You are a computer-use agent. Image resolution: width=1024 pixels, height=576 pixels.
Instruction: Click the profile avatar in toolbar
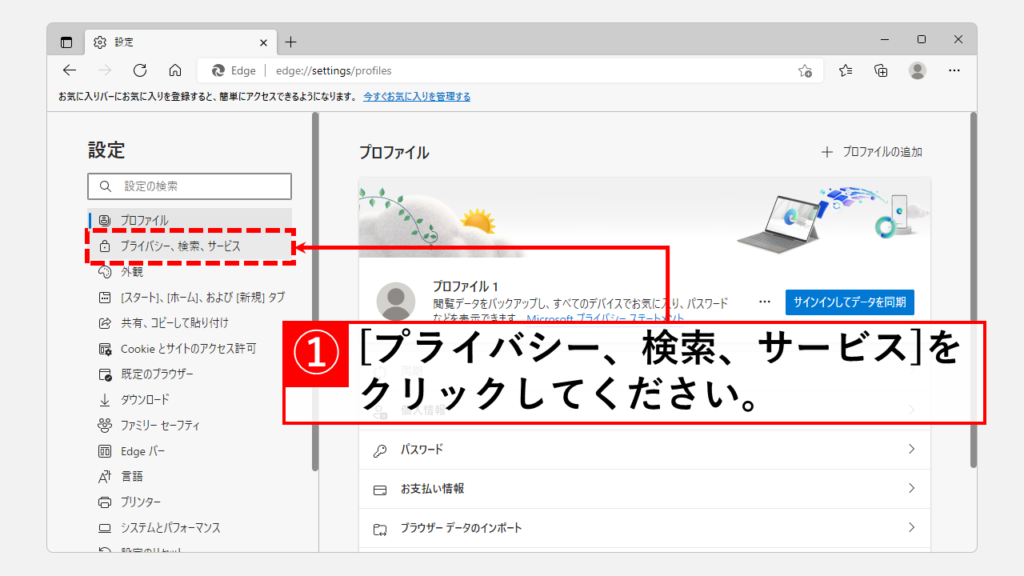917,71
